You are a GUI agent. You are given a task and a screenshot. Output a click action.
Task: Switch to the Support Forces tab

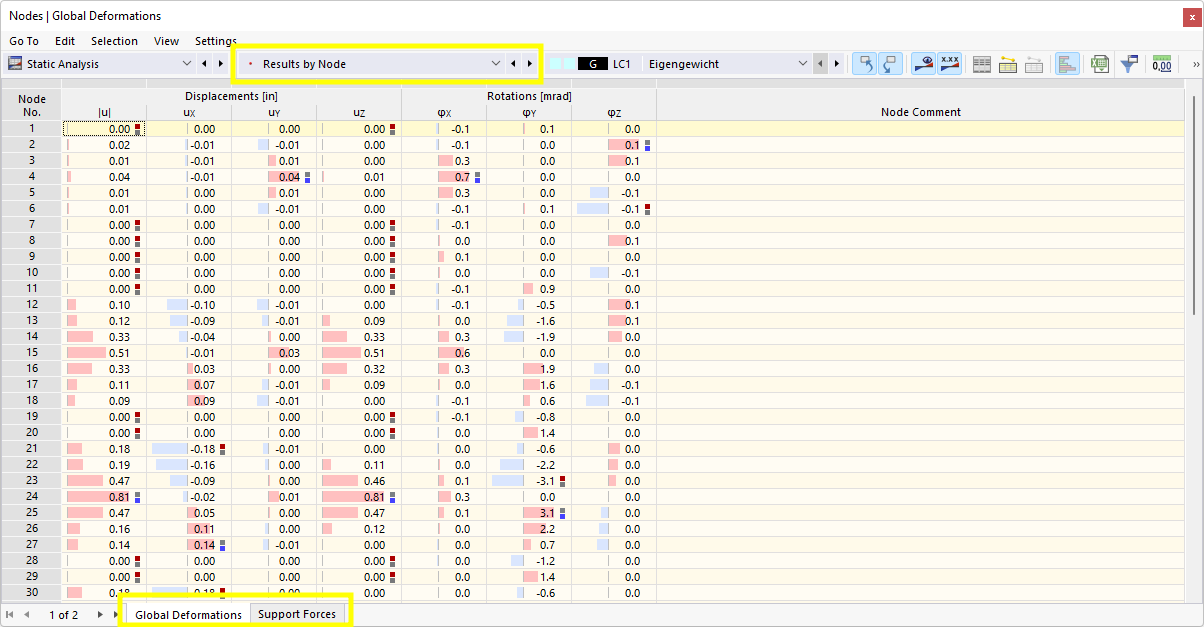[x=297, y=613]
